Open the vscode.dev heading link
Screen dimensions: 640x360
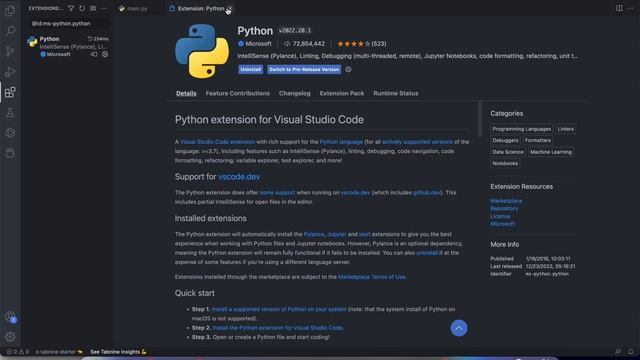click(239, 177)
